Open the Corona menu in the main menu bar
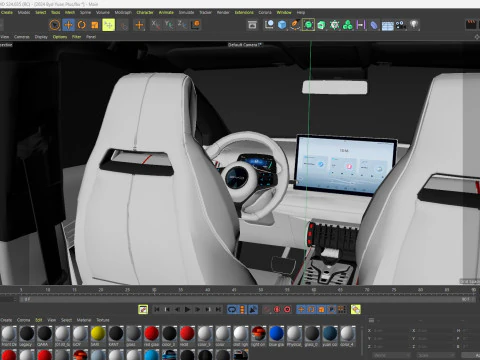This screenshot has height=360, width=480. tap(265, 12)
